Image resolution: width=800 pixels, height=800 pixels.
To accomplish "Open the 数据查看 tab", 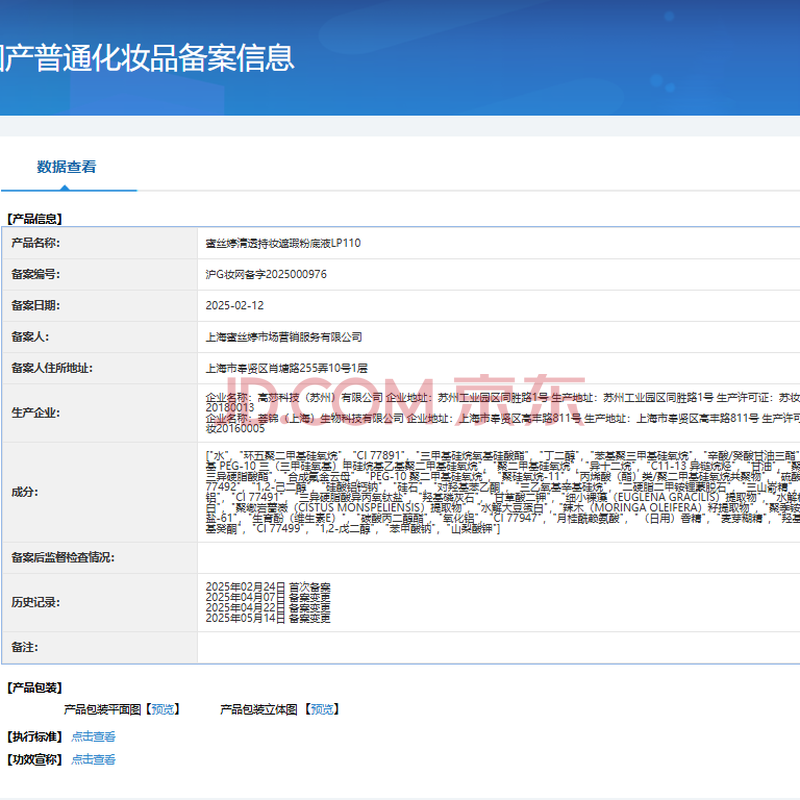I will tap(67, 167).
